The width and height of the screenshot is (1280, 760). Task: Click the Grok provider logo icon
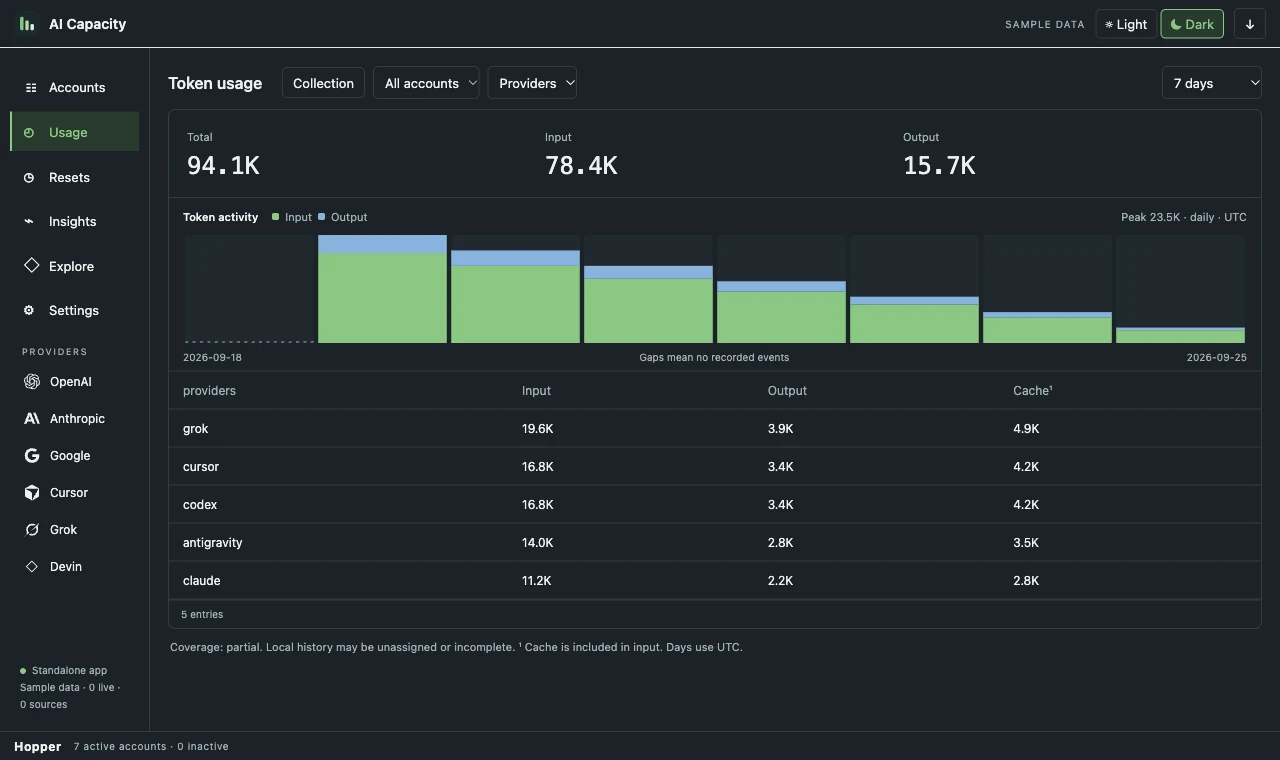click(x=32, y=529)
